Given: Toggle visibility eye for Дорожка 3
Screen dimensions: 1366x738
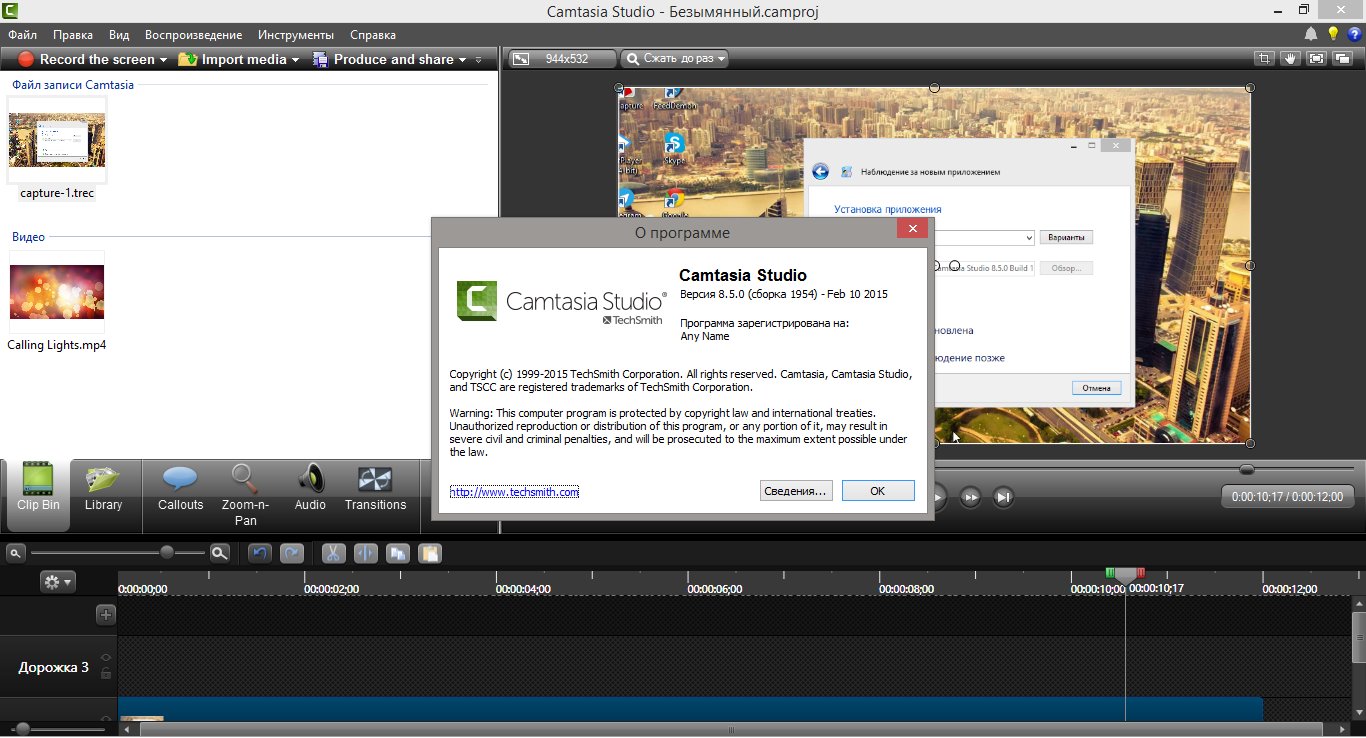Looking at the screenshot, I should pyautogui.click(x=106, y=657).
